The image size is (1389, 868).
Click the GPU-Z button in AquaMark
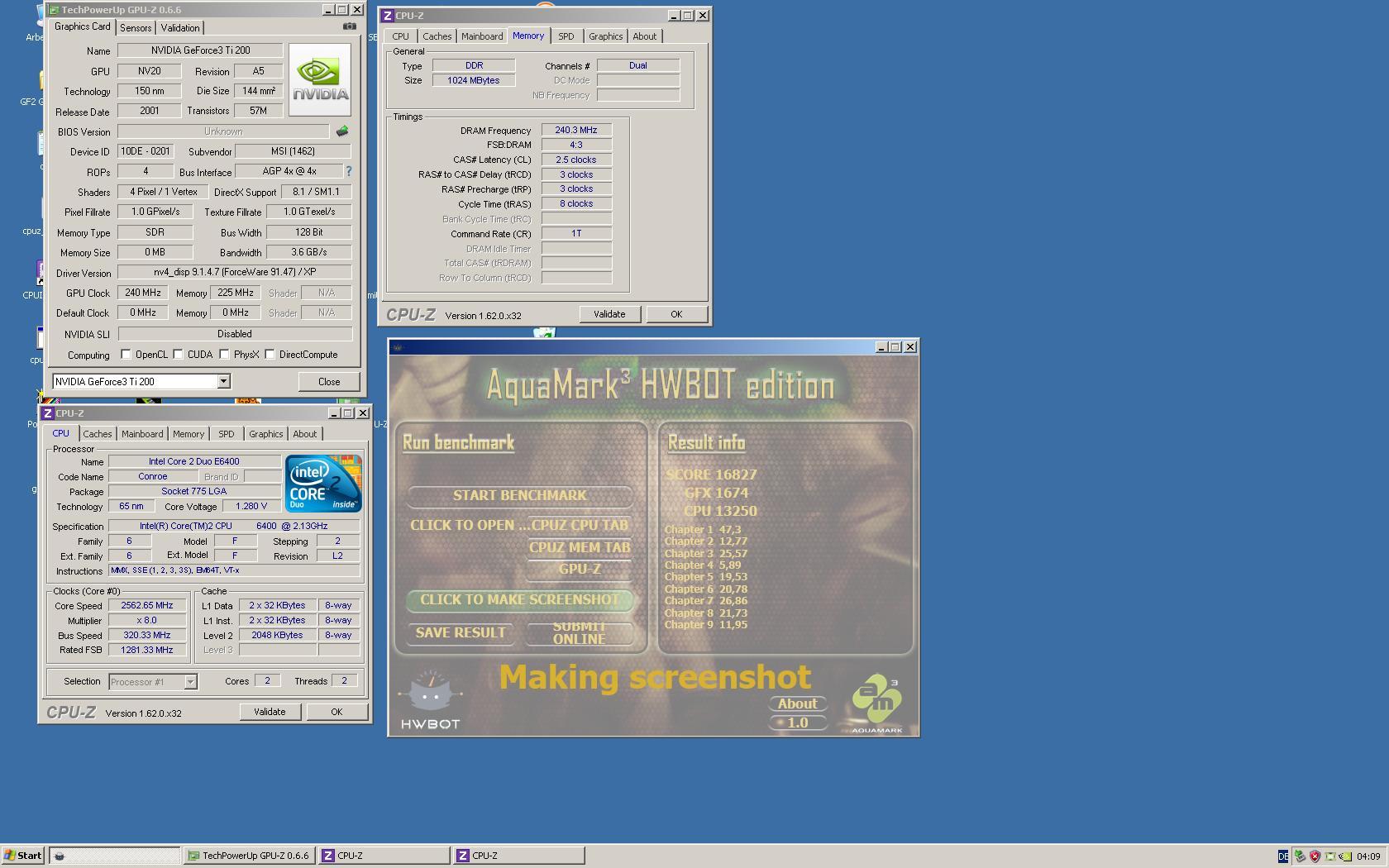(580, 570)
